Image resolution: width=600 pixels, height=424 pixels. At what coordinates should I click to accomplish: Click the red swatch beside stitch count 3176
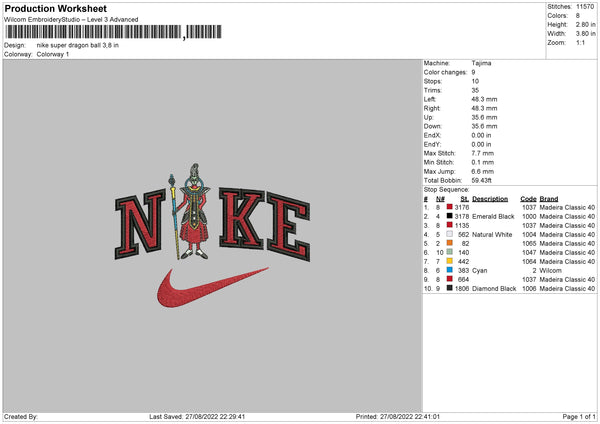(x=450, y=207)
